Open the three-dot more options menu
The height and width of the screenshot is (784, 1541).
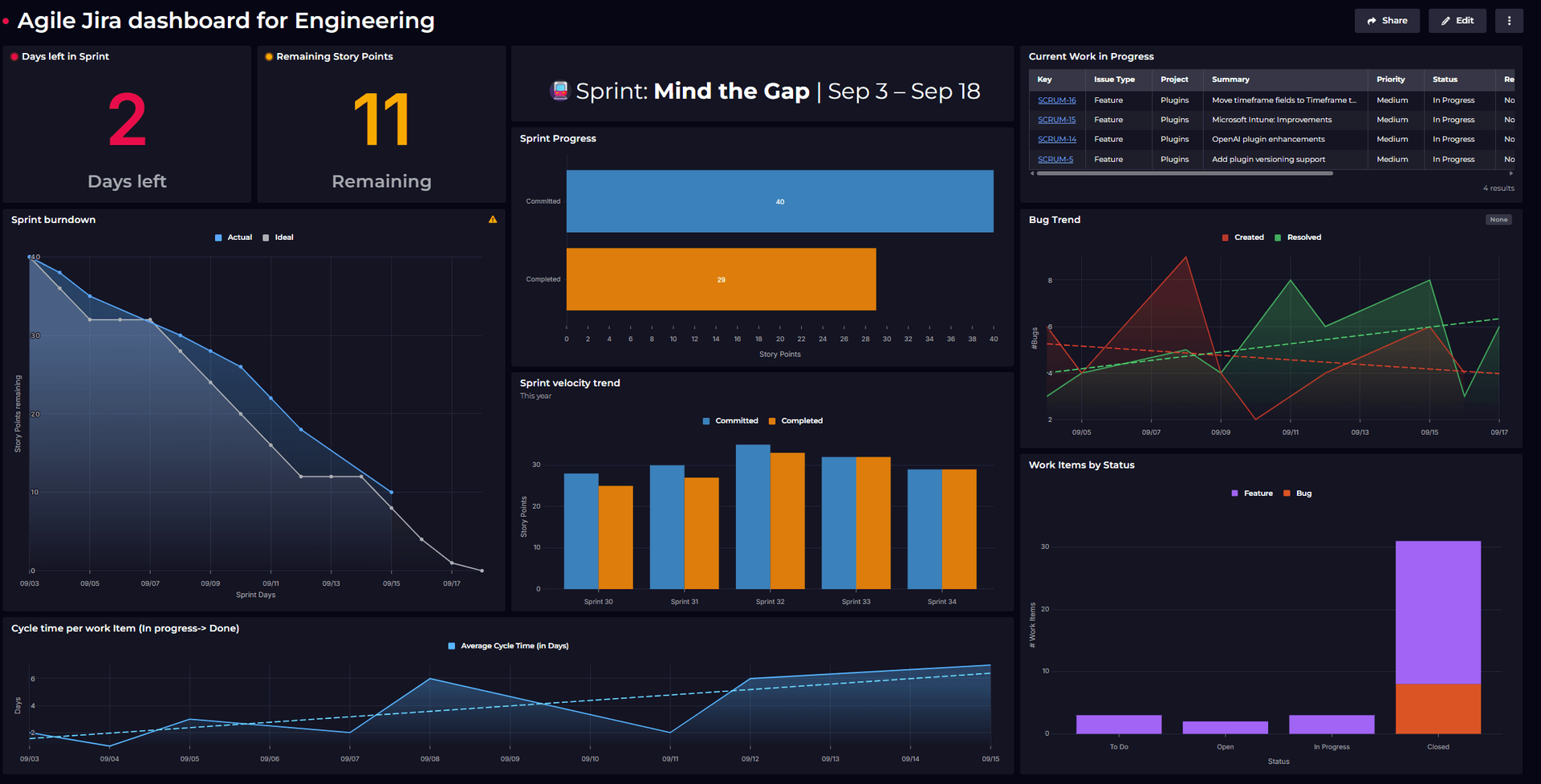point(1509,21)
